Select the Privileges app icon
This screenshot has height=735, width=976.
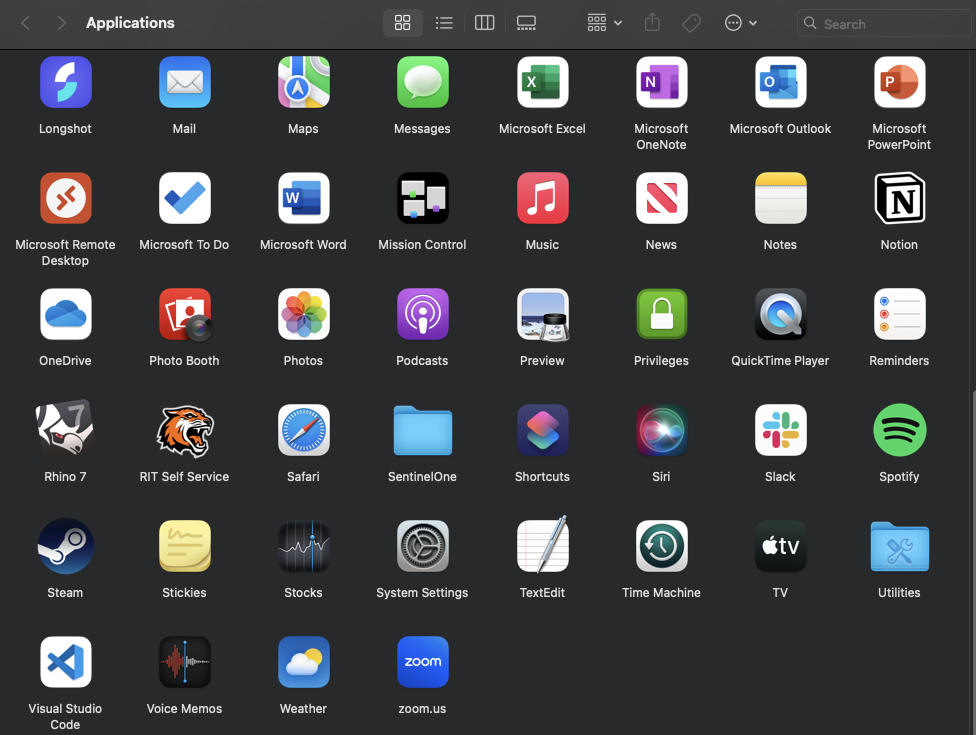tap(661, 314)
